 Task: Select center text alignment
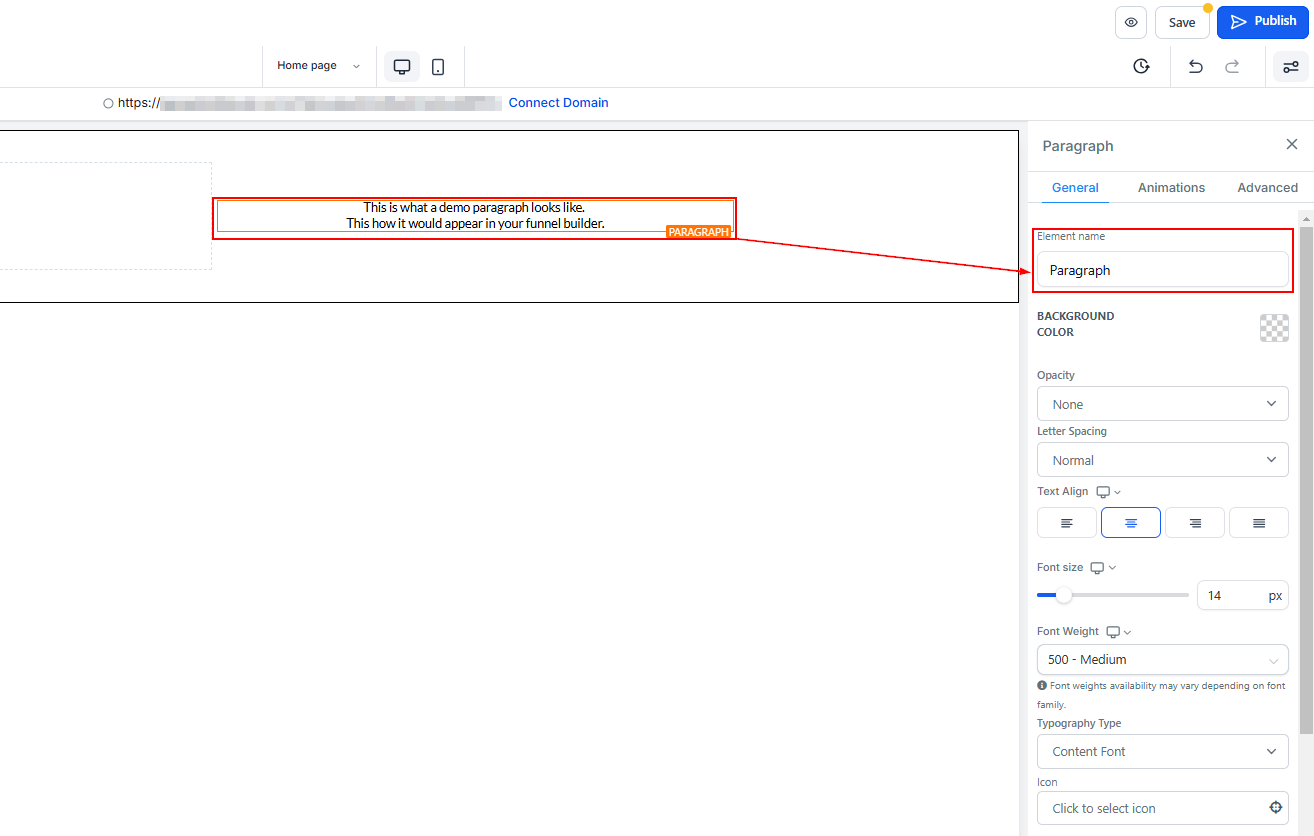(x=1130, y=523)
